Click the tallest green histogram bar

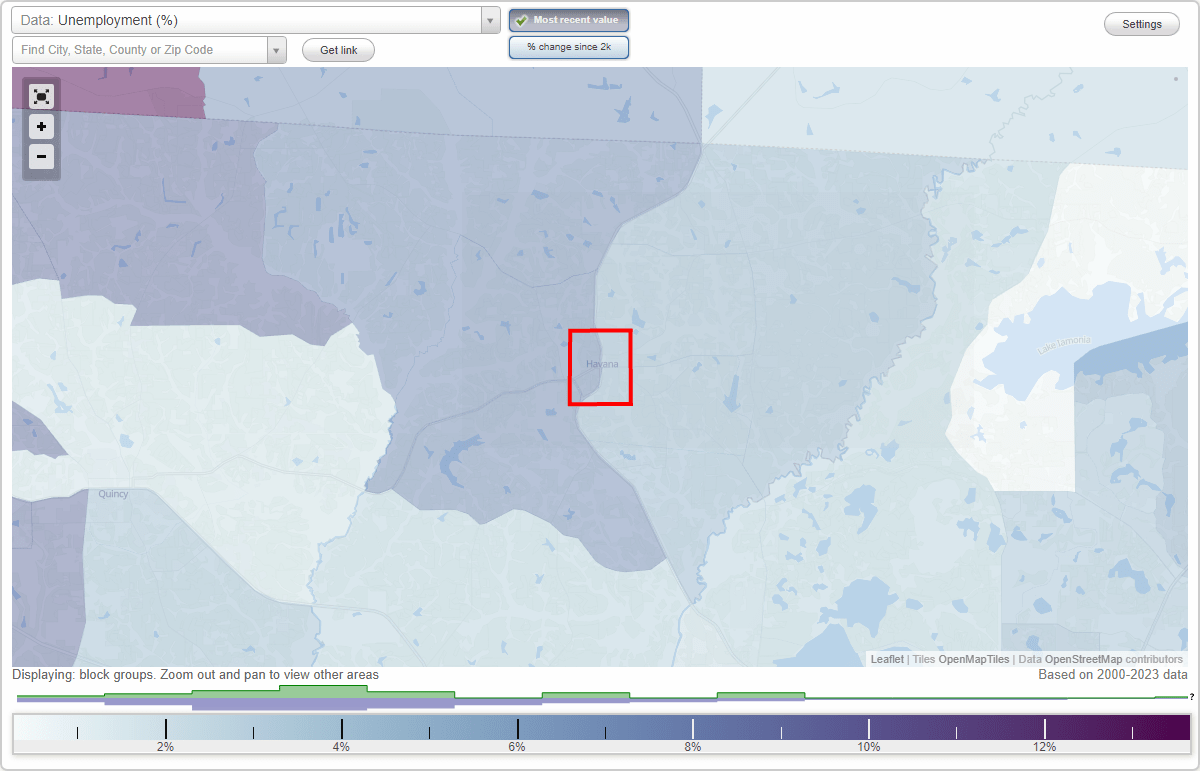click(x=323, y=692)
